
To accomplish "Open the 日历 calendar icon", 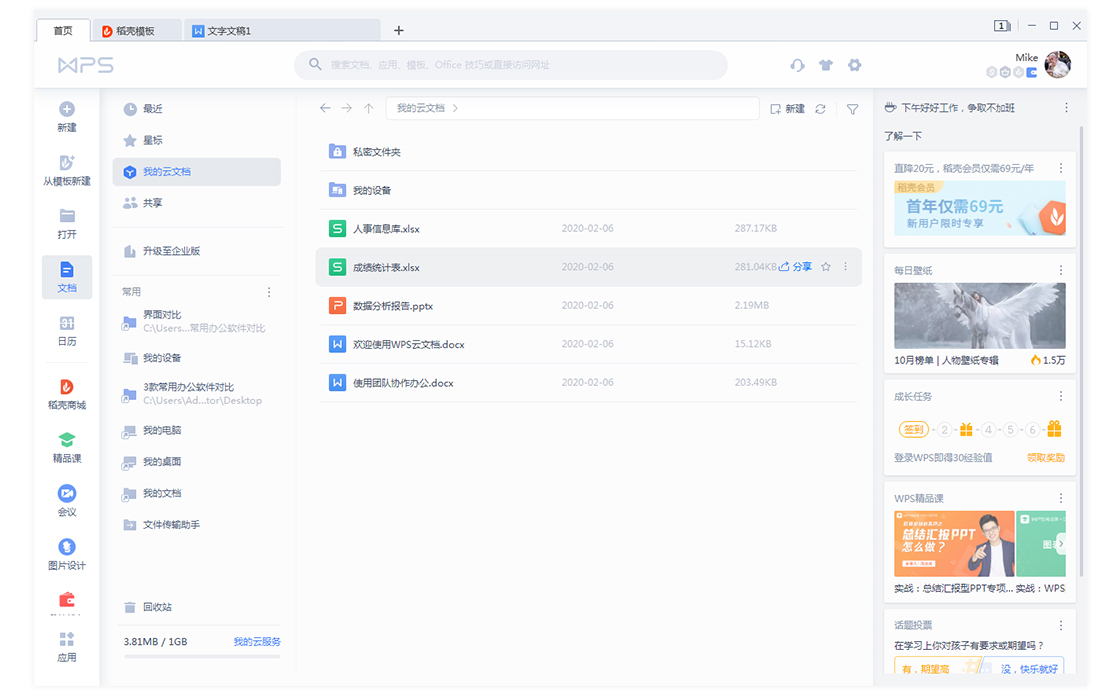I will point(66,323).
